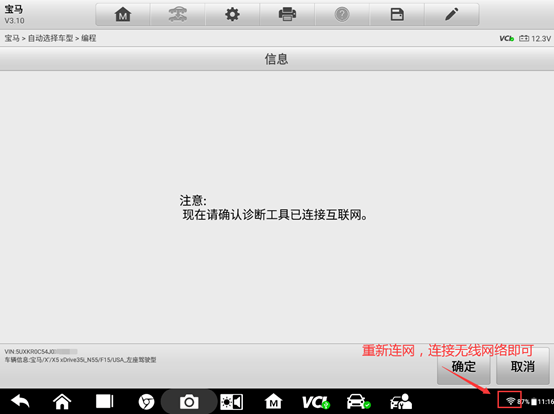Click the 车辆信息 X5 xDrive35i line

[80, 360]
